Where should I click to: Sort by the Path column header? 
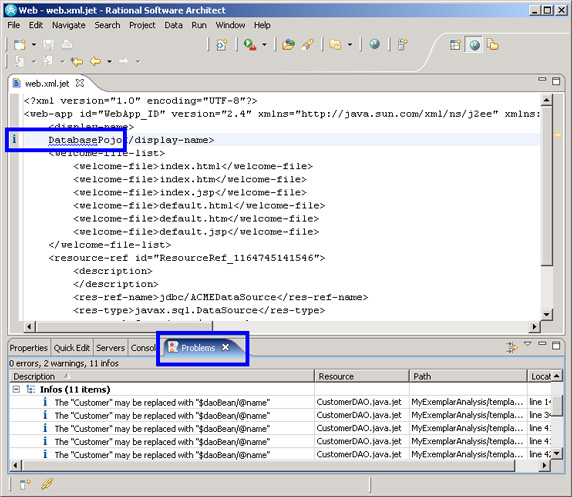[468, 376]
